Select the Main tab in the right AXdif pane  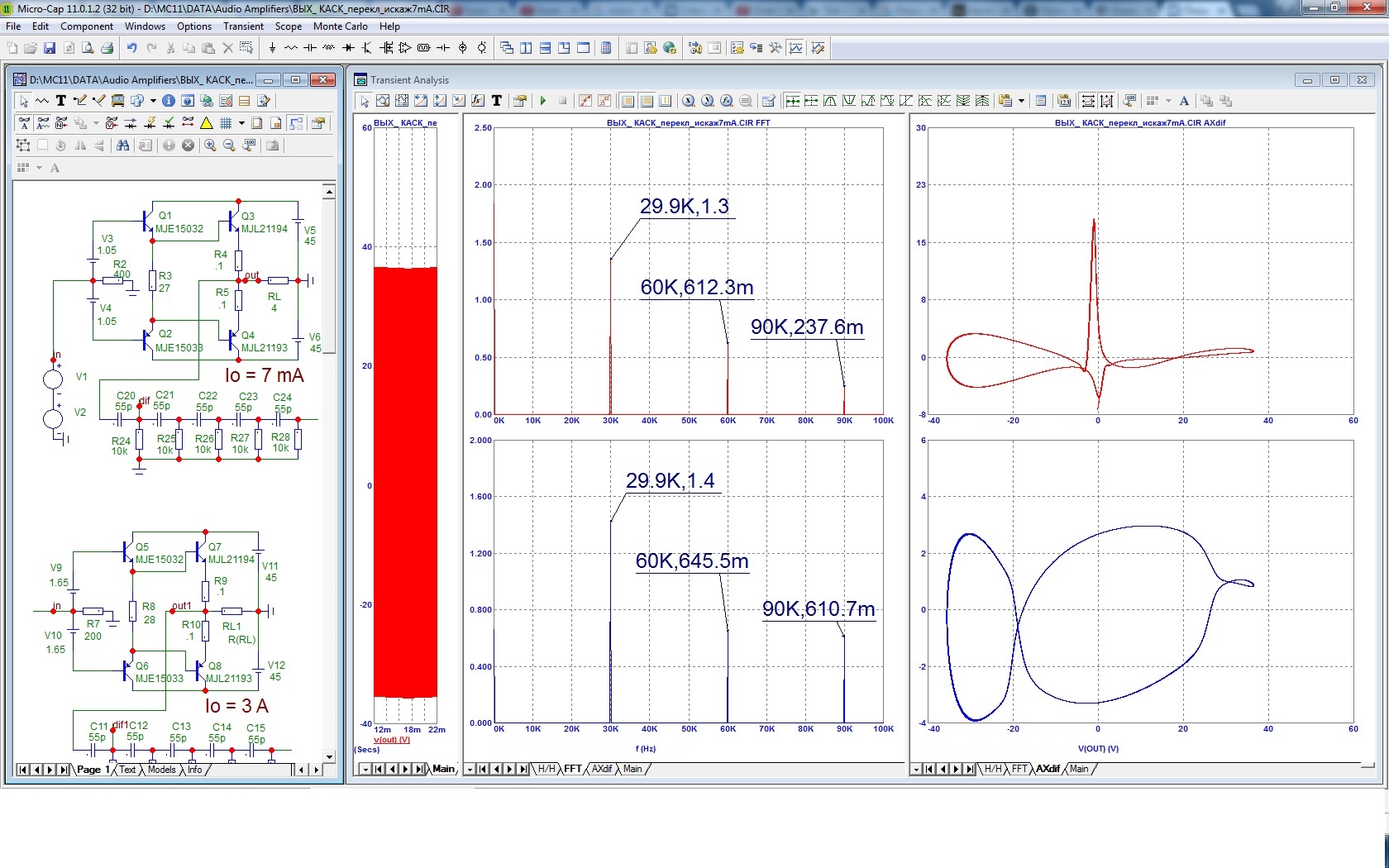coord(1079,769)
